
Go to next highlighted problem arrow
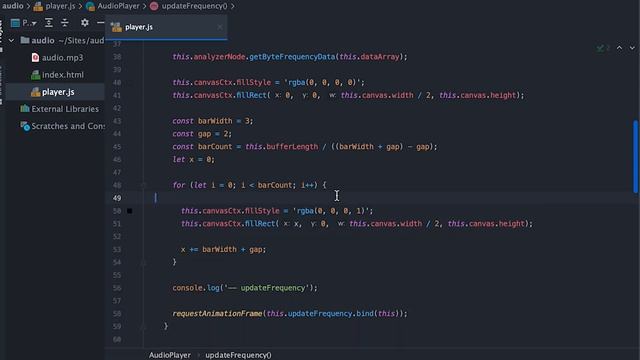coord(632,48)
